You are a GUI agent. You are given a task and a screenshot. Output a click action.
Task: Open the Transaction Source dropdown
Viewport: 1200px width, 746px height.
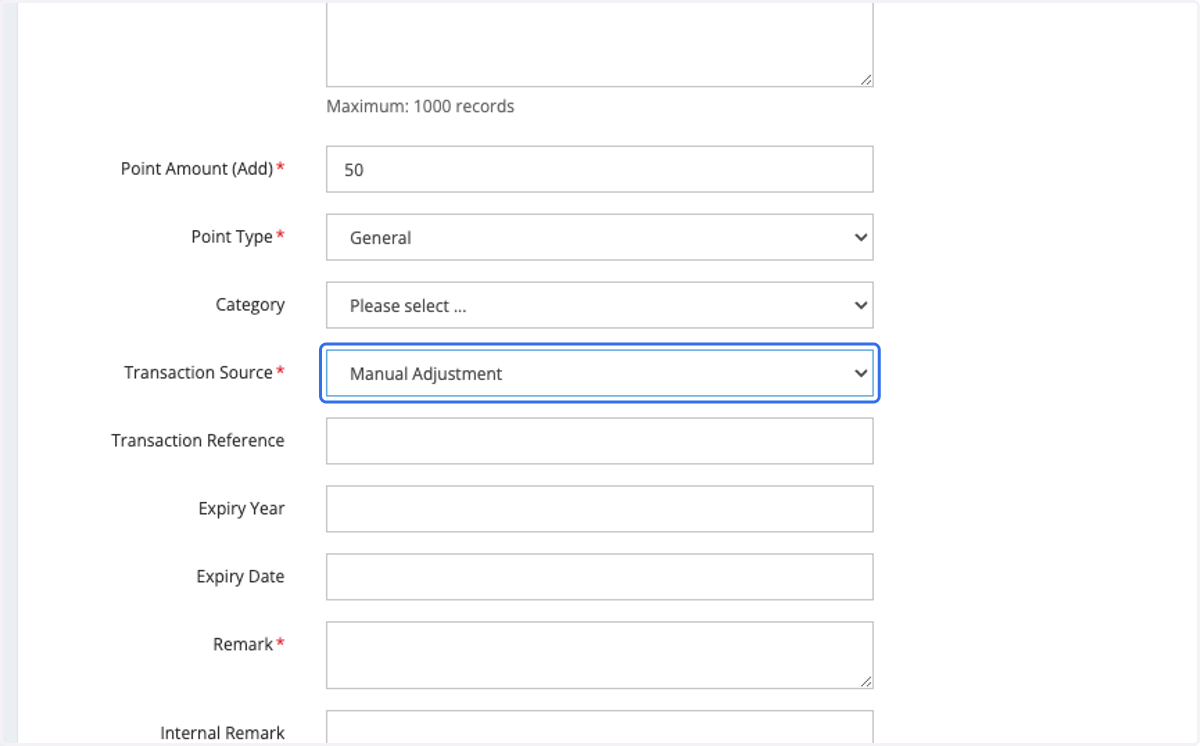[599, 373]
